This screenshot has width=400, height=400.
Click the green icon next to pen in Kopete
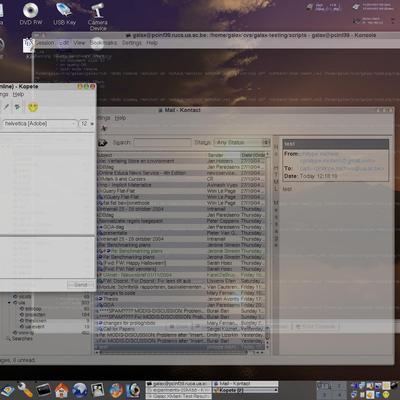18,107
